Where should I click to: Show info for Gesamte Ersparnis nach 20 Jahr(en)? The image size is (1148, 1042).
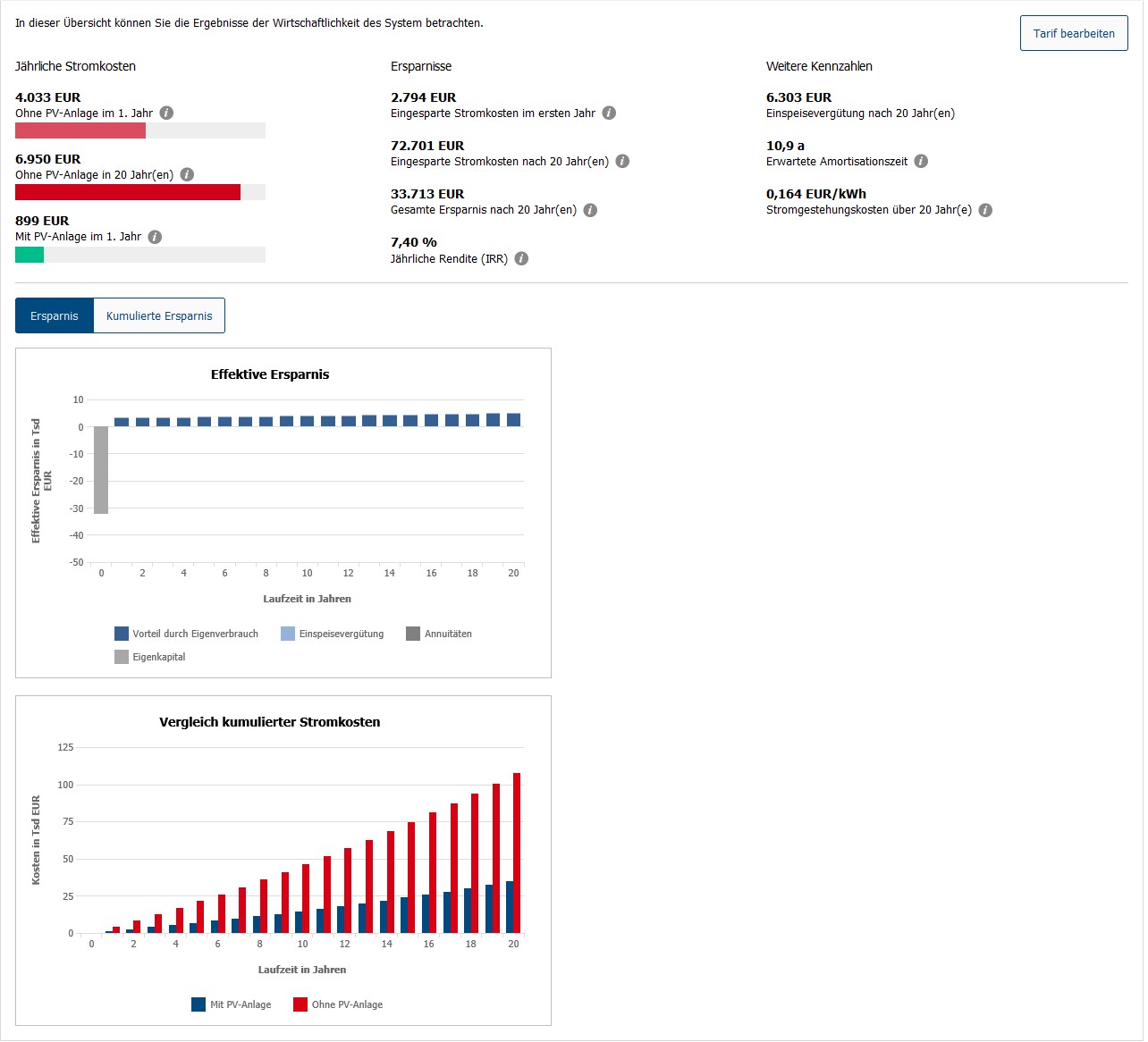(x=590, y=210)
